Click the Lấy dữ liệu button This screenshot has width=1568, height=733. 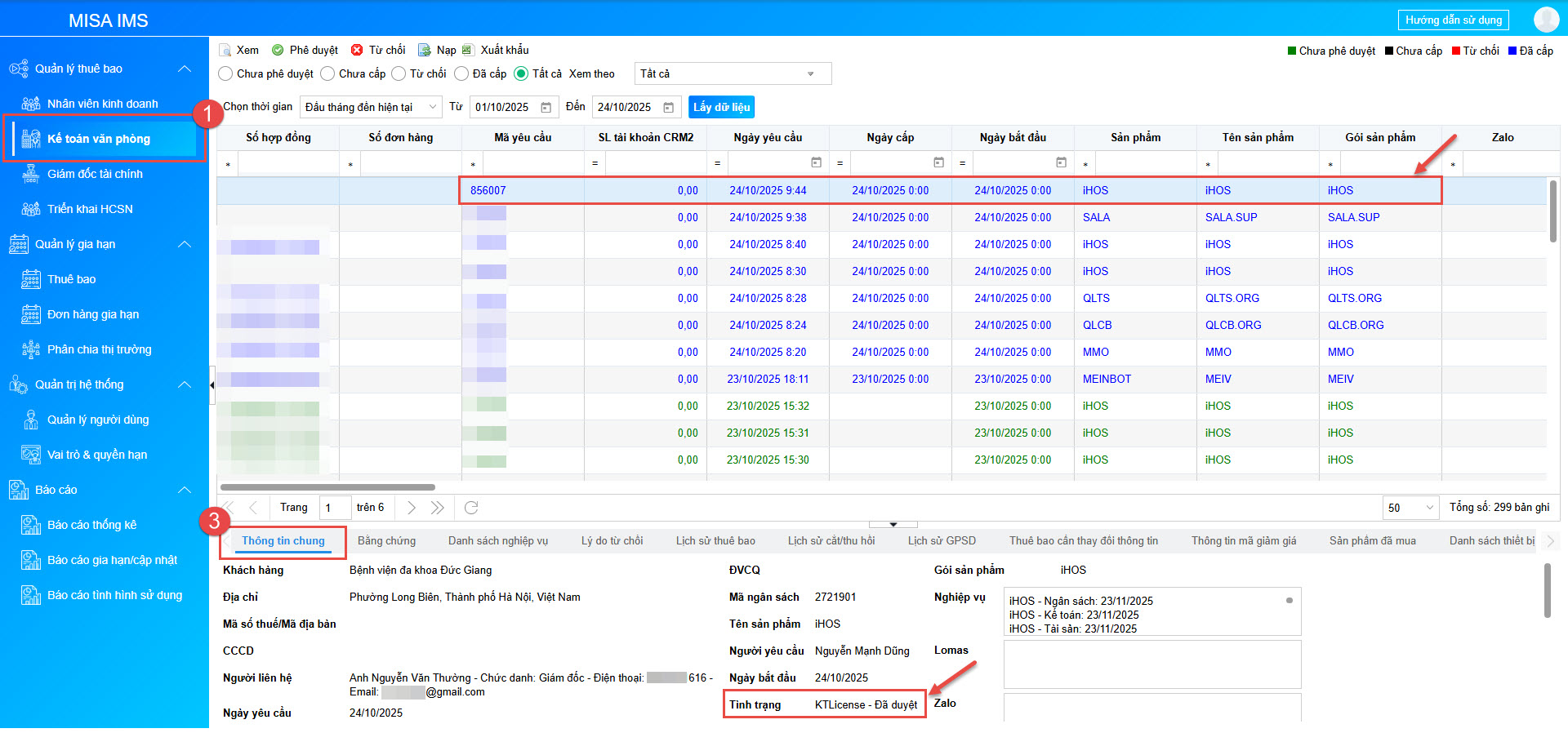[721, 107]
